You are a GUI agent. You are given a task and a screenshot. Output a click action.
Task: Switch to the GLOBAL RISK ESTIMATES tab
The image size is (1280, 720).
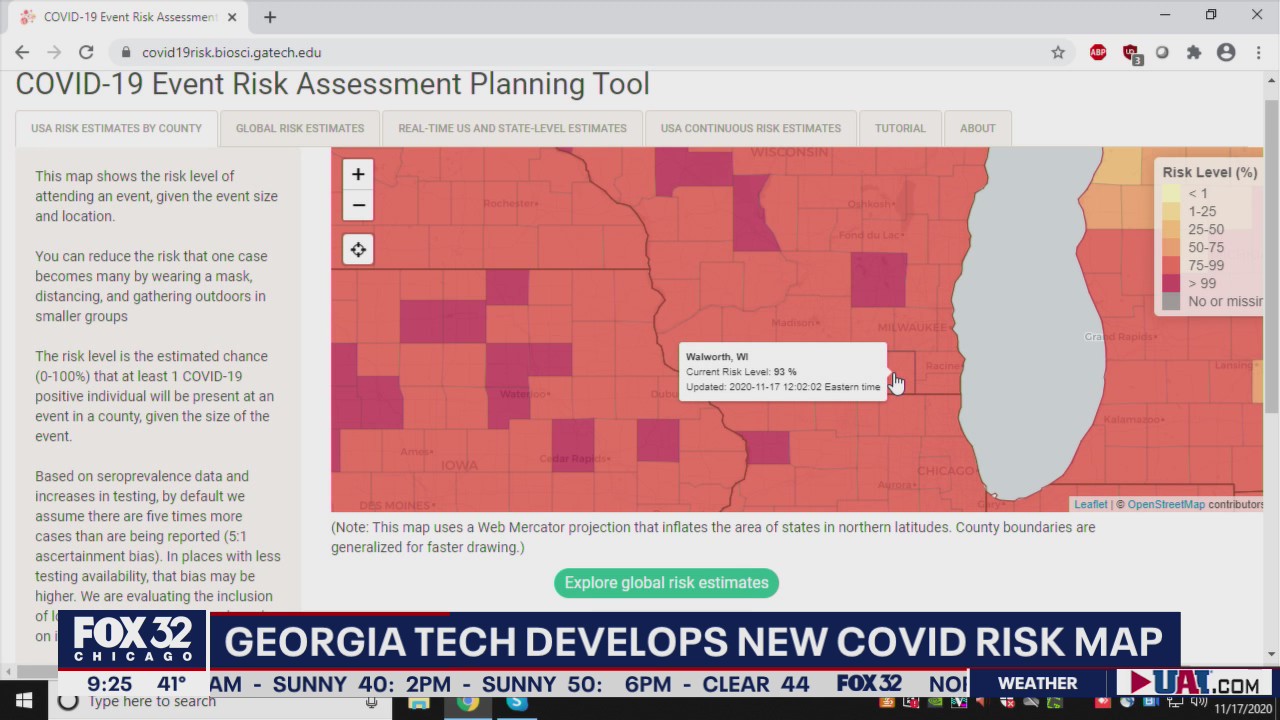(x=300, y=128)
